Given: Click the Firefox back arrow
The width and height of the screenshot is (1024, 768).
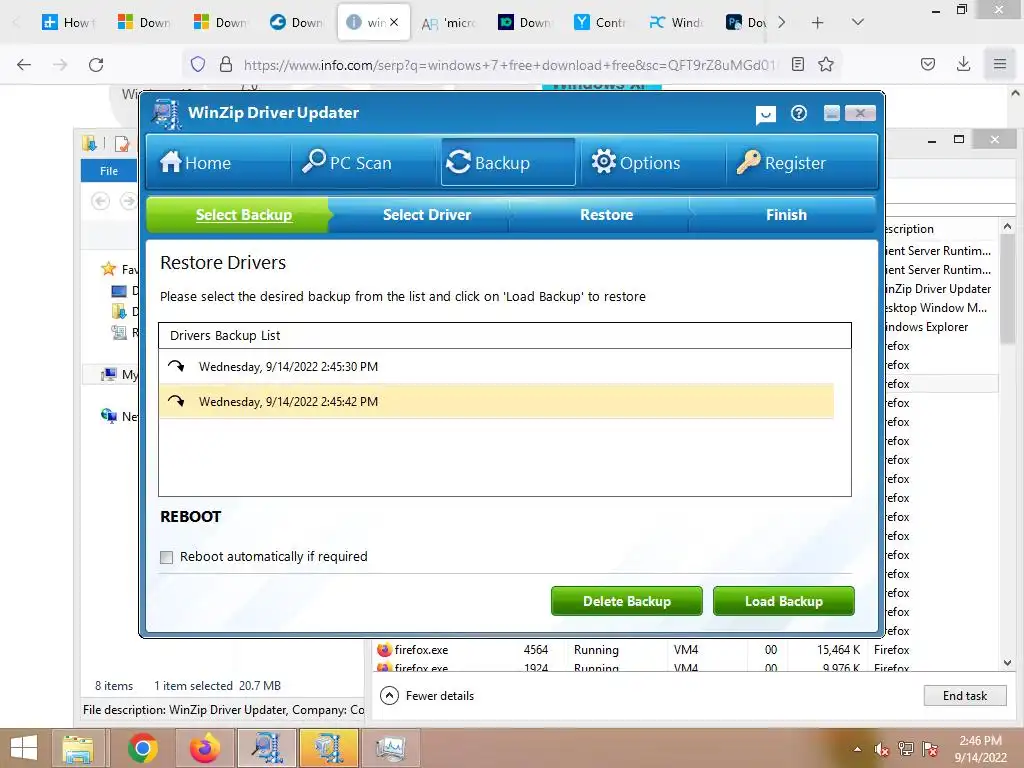Looking at the screenshot, I should click(x=24, y=64).
